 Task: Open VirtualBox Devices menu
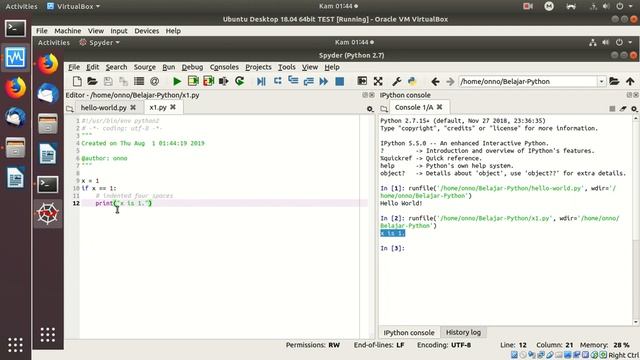(147, 31)
